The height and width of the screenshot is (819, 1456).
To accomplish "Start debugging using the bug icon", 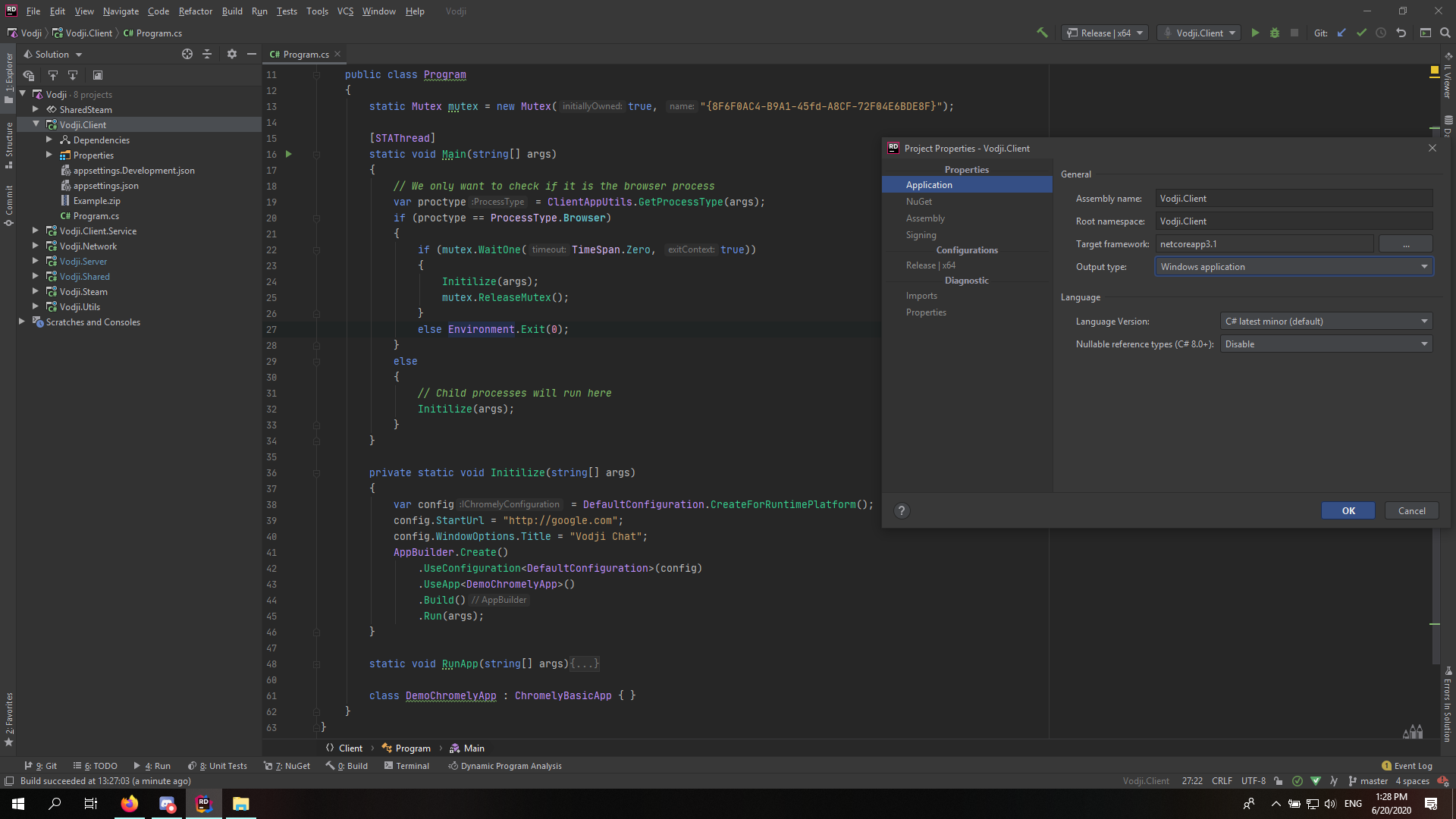I will 1274,33.
